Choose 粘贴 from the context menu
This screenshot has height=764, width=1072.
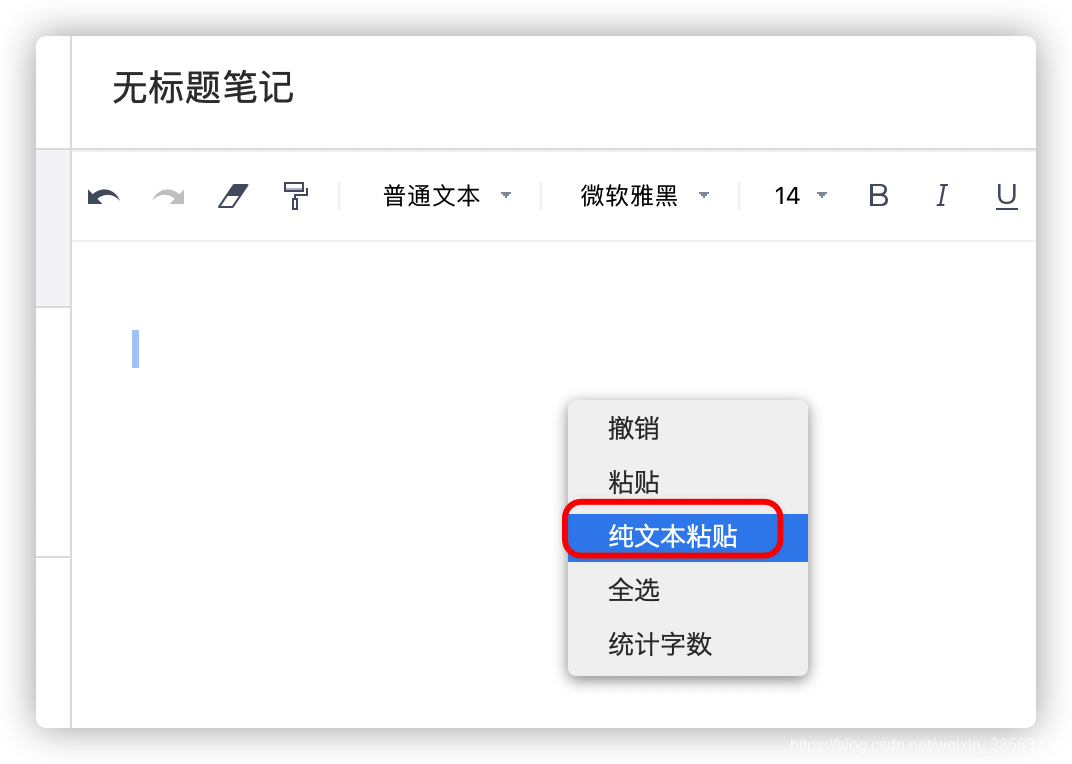pyautogui.click(x=688, y=482)
